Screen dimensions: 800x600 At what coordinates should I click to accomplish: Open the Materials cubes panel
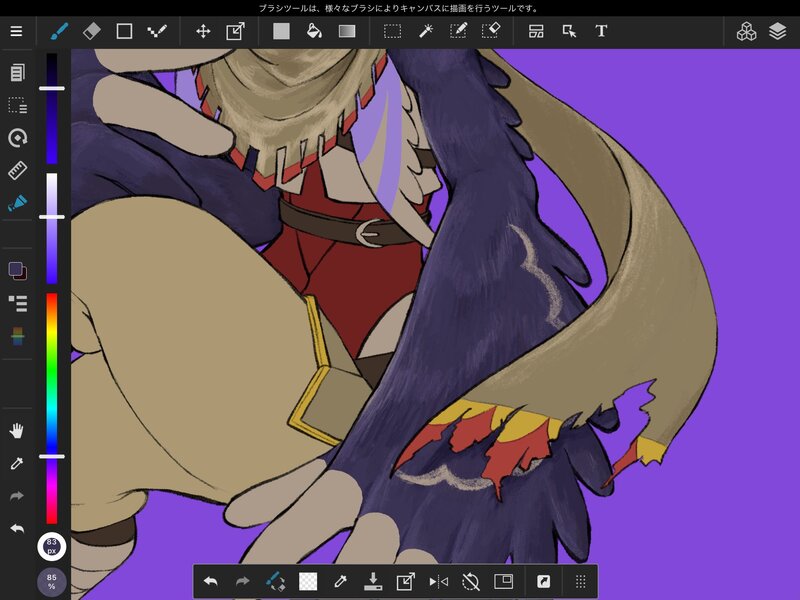click(746, 31)
